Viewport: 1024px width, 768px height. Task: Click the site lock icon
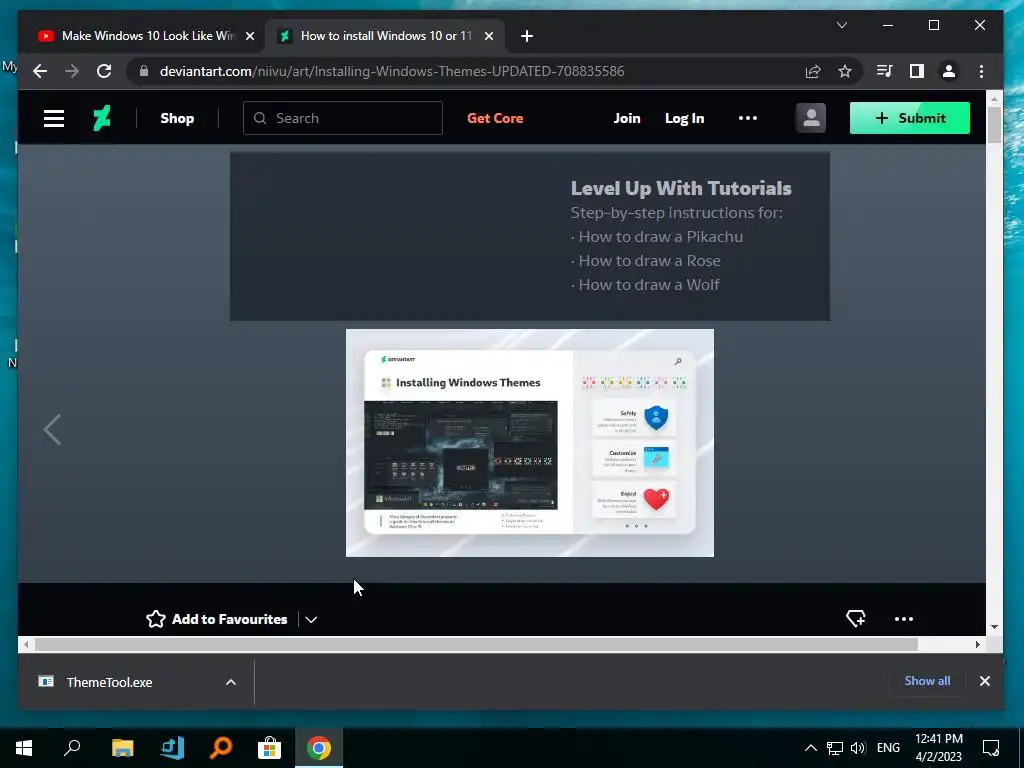[144, 71]
